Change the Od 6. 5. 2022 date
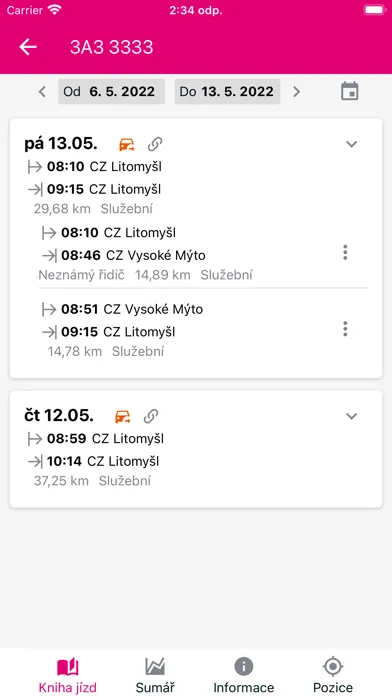Screen dimensions: 392x696 coord(111,91)
